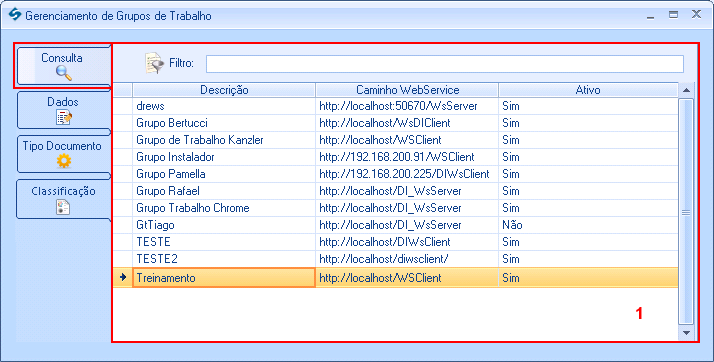
Task: Click the document icon under Classificação
Action: click(63, 207)
